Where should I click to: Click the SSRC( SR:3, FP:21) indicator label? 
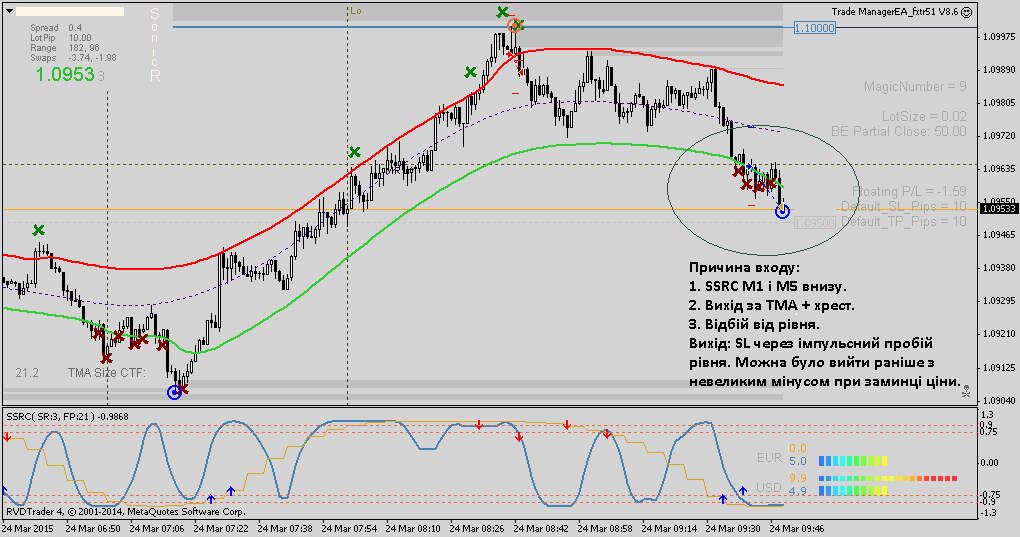click(67, 416)
